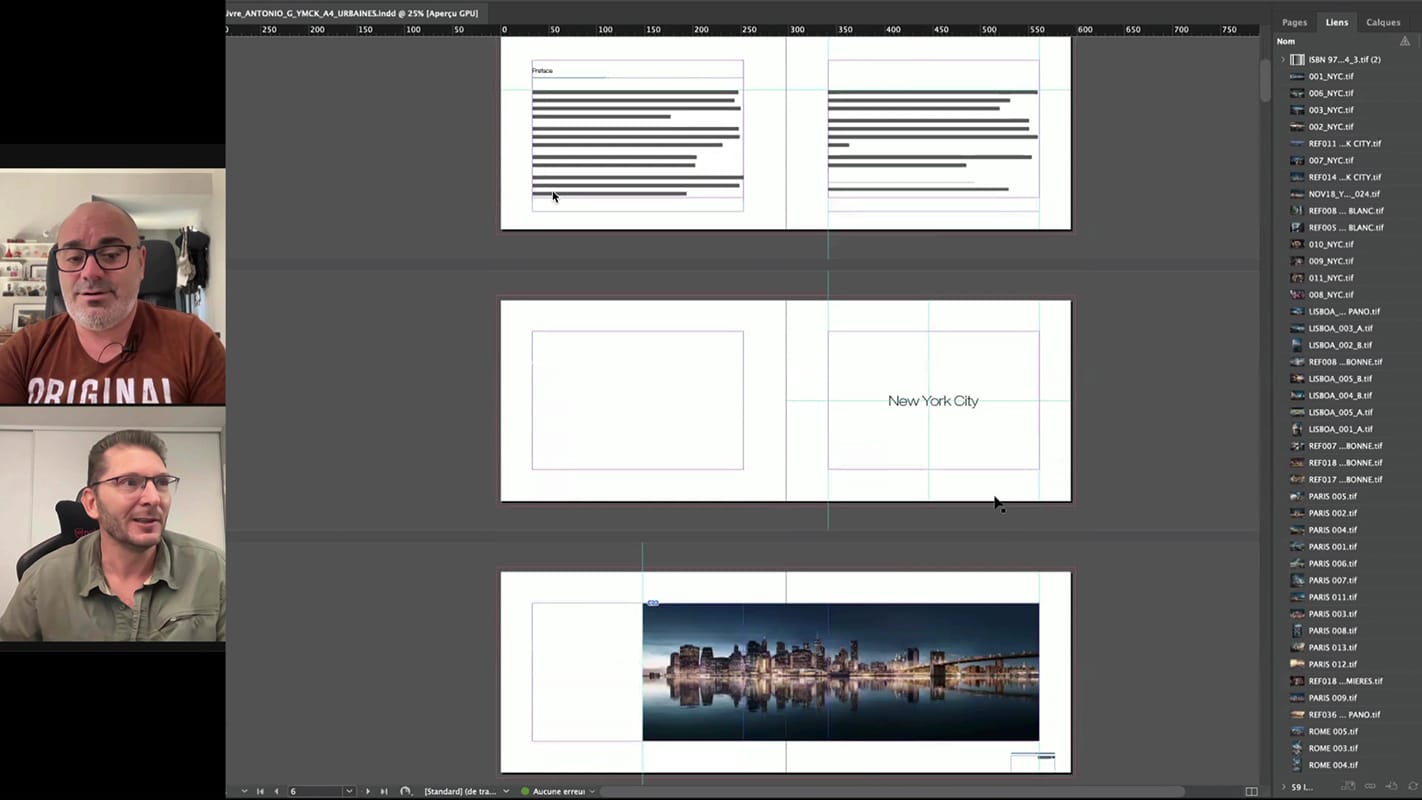Click the horizontal scrollbar of the document window
Viewport: 1422px width, 800px height.
[x=890, y=791]
